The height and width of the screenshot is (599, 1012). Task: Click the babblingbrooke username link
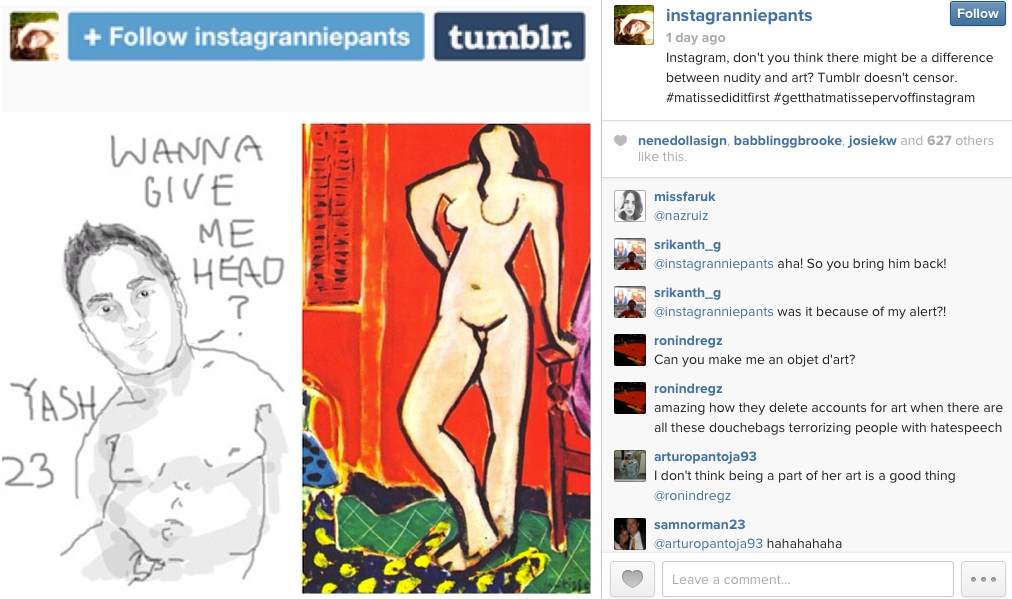pos(787,141)
